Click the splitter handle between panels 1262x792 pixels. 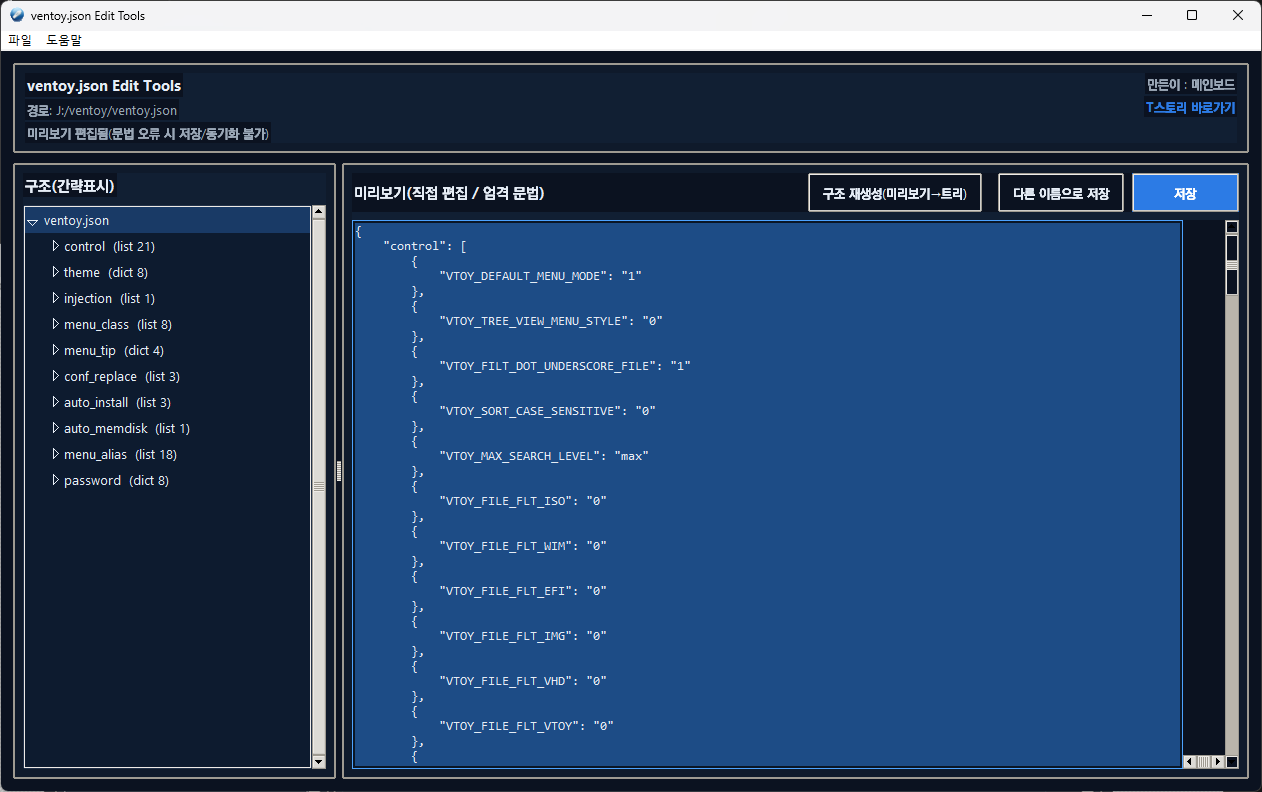coord(339,470)
